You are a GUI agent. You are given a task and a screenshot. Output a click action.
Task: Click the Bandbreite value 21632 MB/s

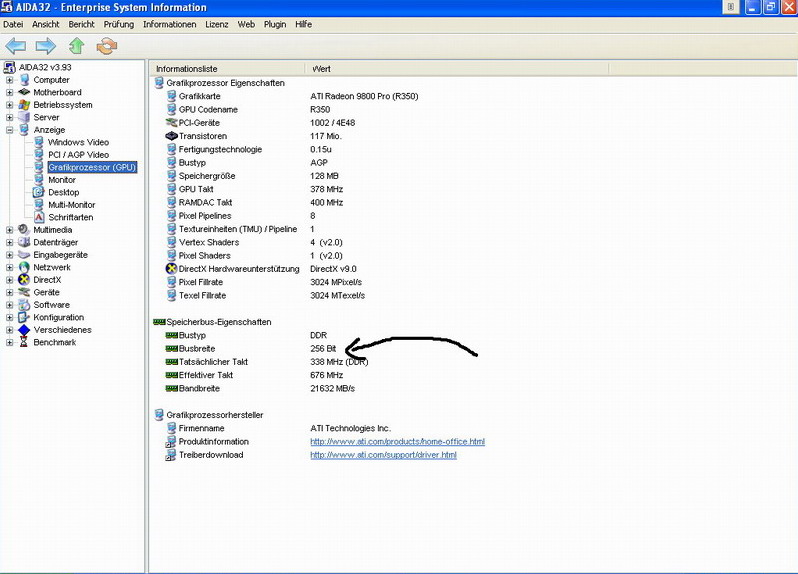tap(332, 388)
